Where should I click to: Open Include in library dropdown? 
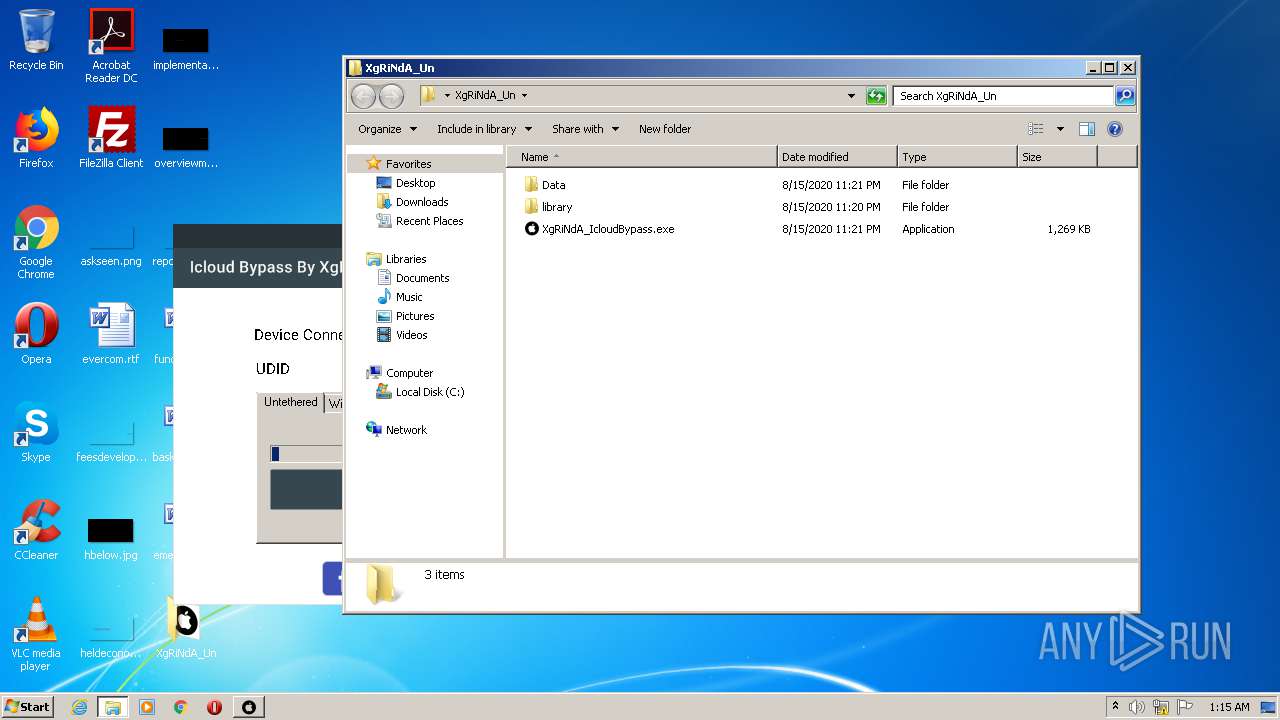coord(484,129)
